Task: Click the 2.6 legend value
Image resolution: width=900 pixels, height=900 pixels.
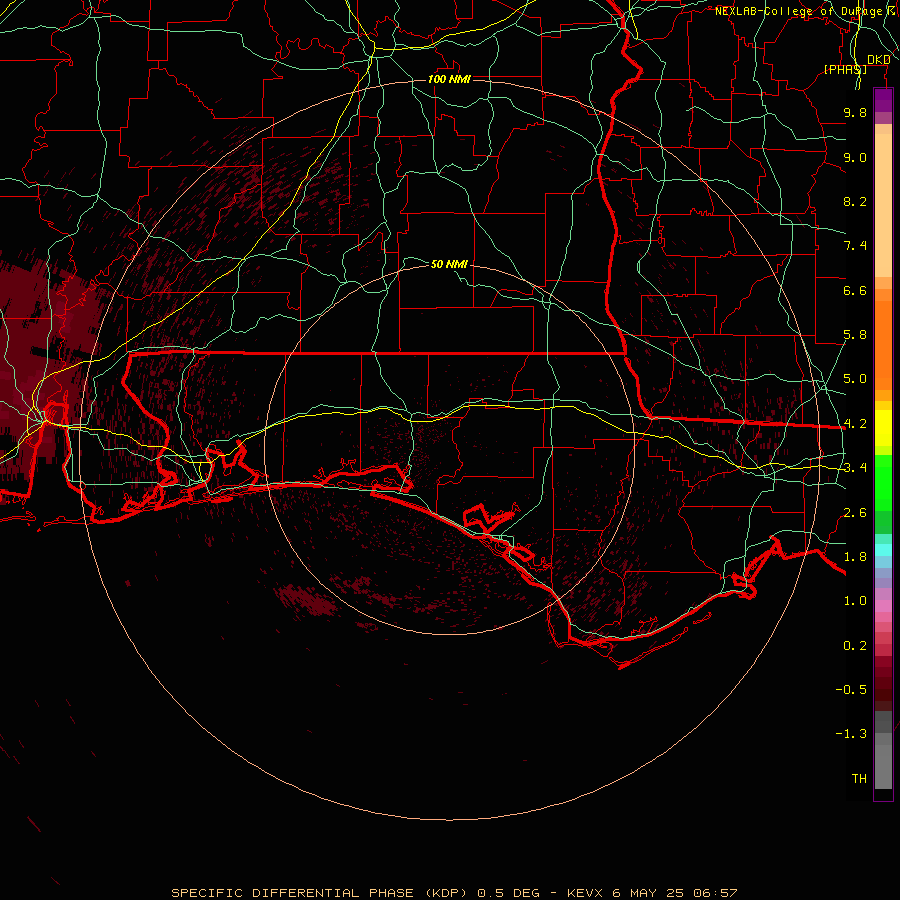Action: coord(855,513)
